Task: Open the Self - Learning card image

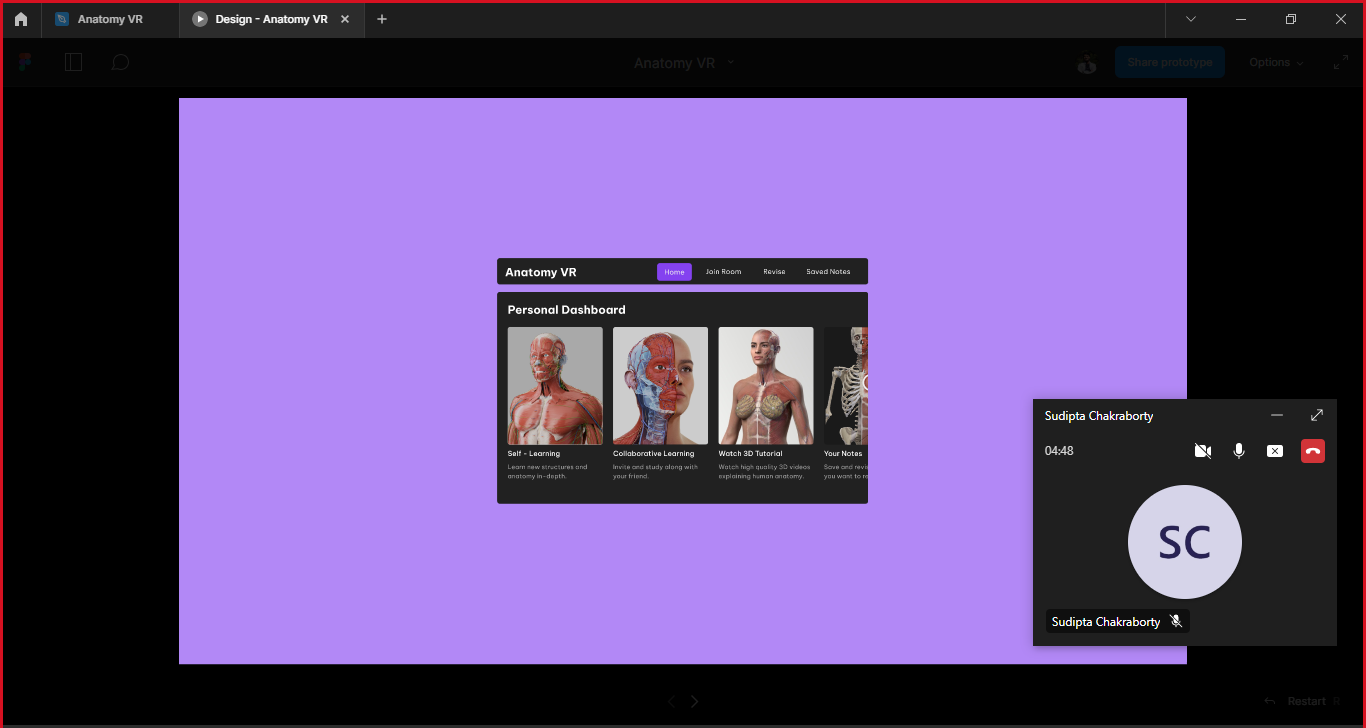Action: click(x=555, y=386)
